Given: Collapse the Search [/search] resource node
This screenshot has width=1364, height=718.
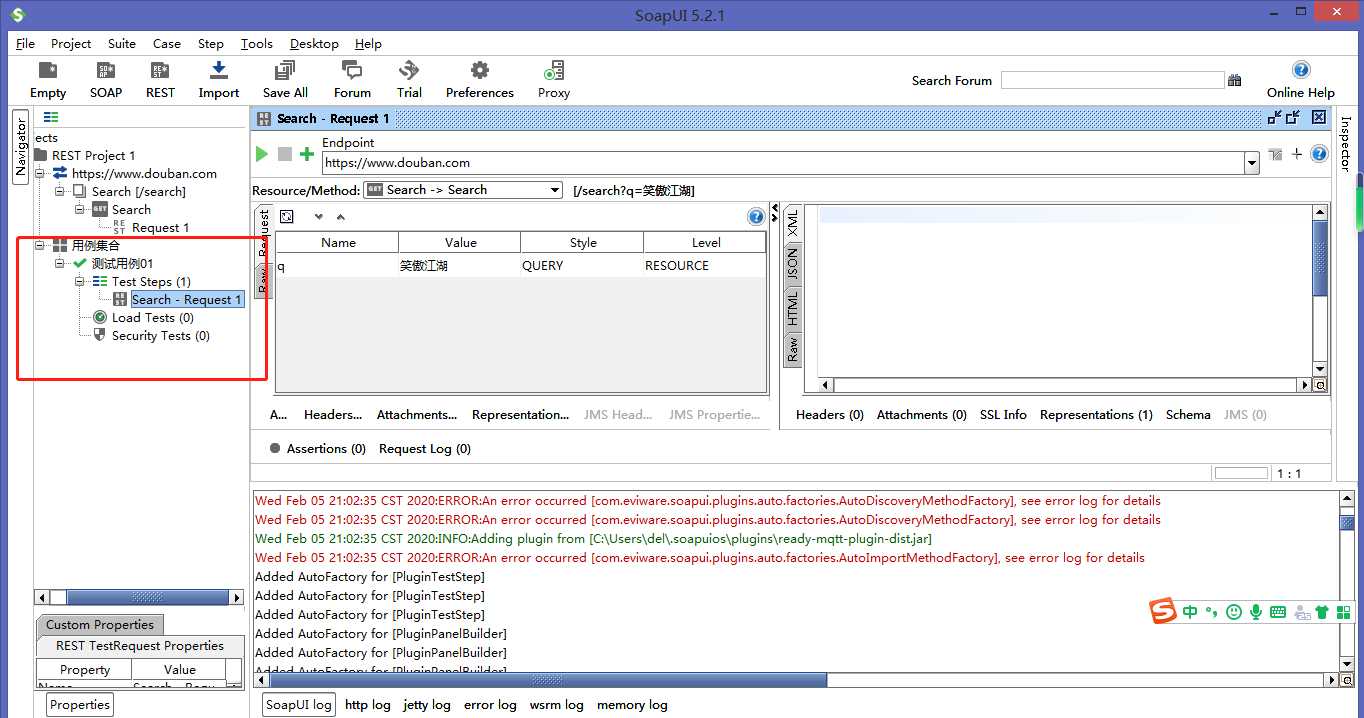Looking at the screenshot, I should (60, 191).
